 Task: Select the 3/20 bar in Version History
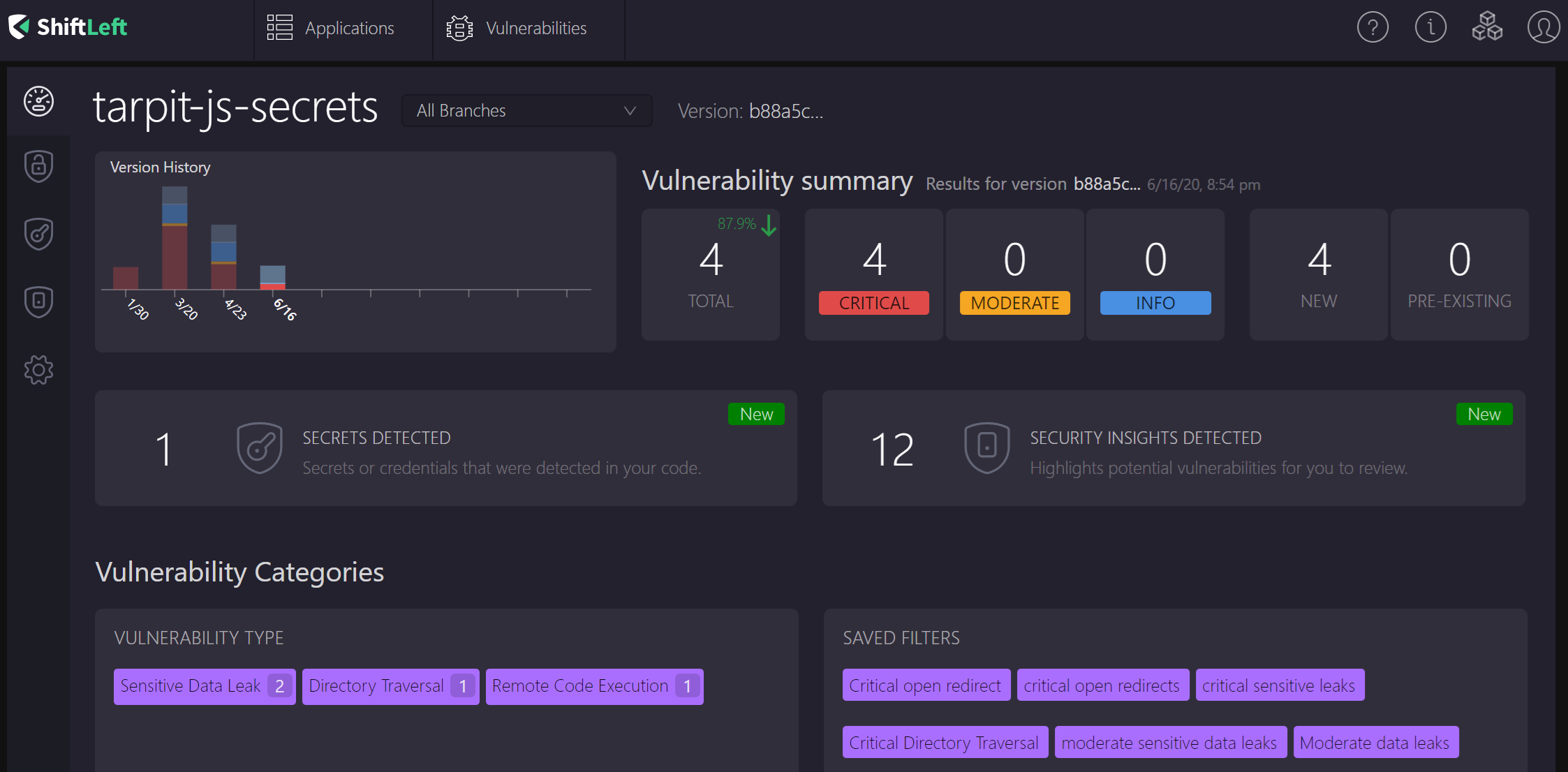[175, 238]
